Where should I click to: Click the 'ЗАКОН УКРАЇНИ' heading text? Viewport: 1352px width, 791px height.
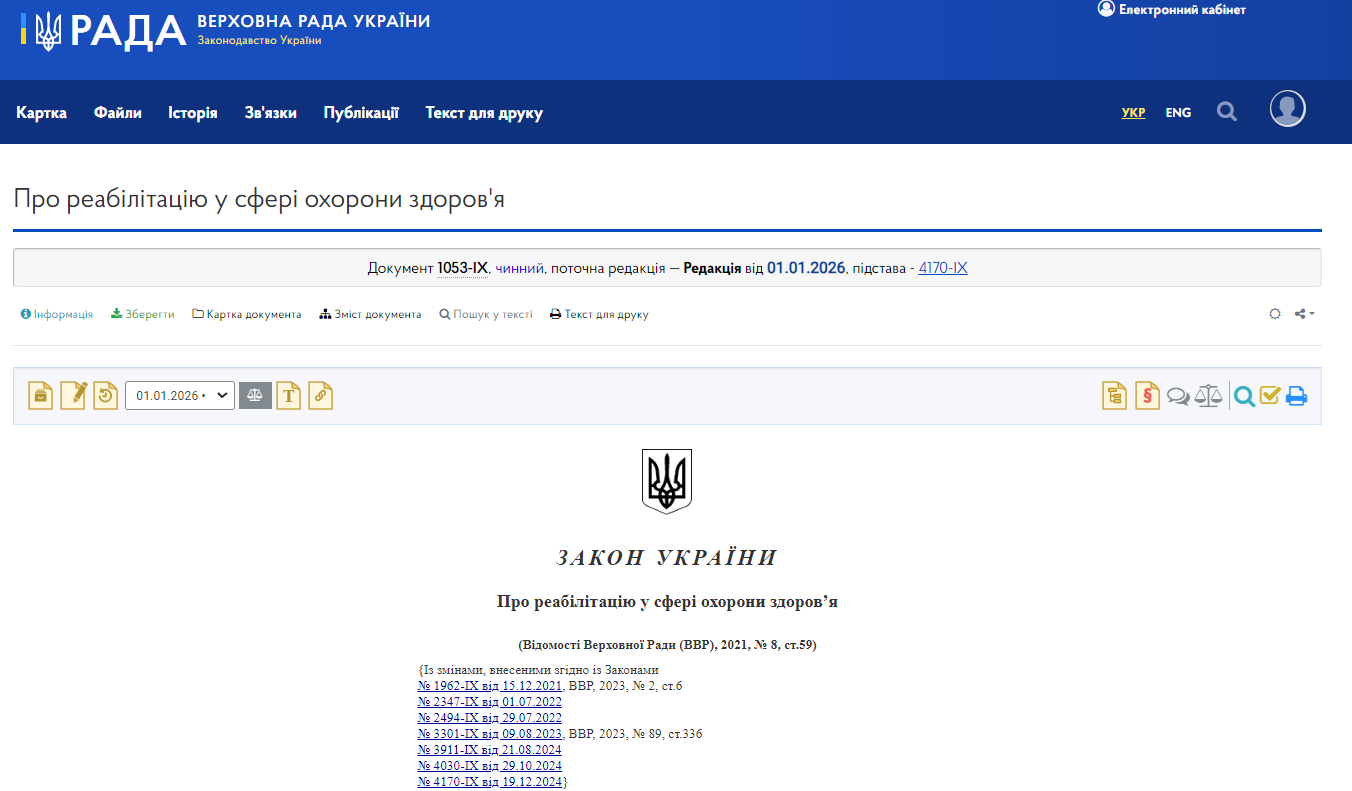coord(667,558)
